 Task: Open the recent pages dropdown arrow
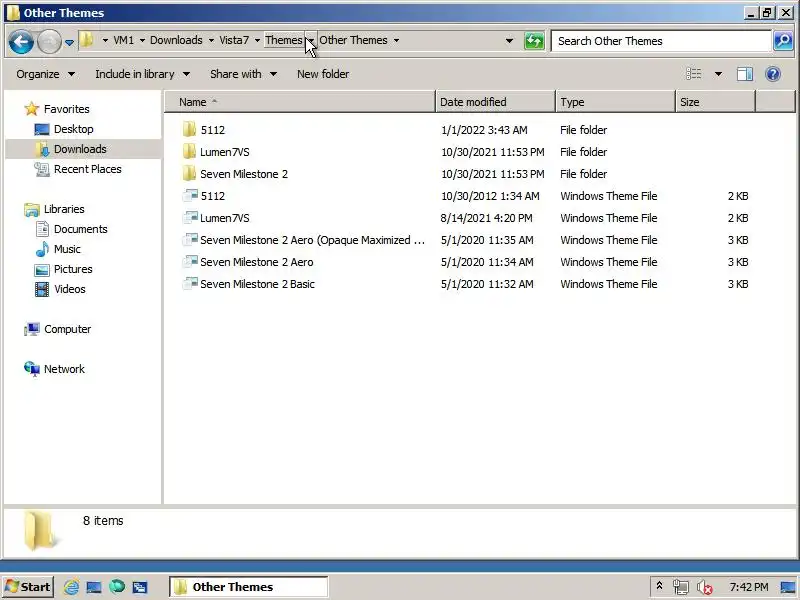coord(69,42)
